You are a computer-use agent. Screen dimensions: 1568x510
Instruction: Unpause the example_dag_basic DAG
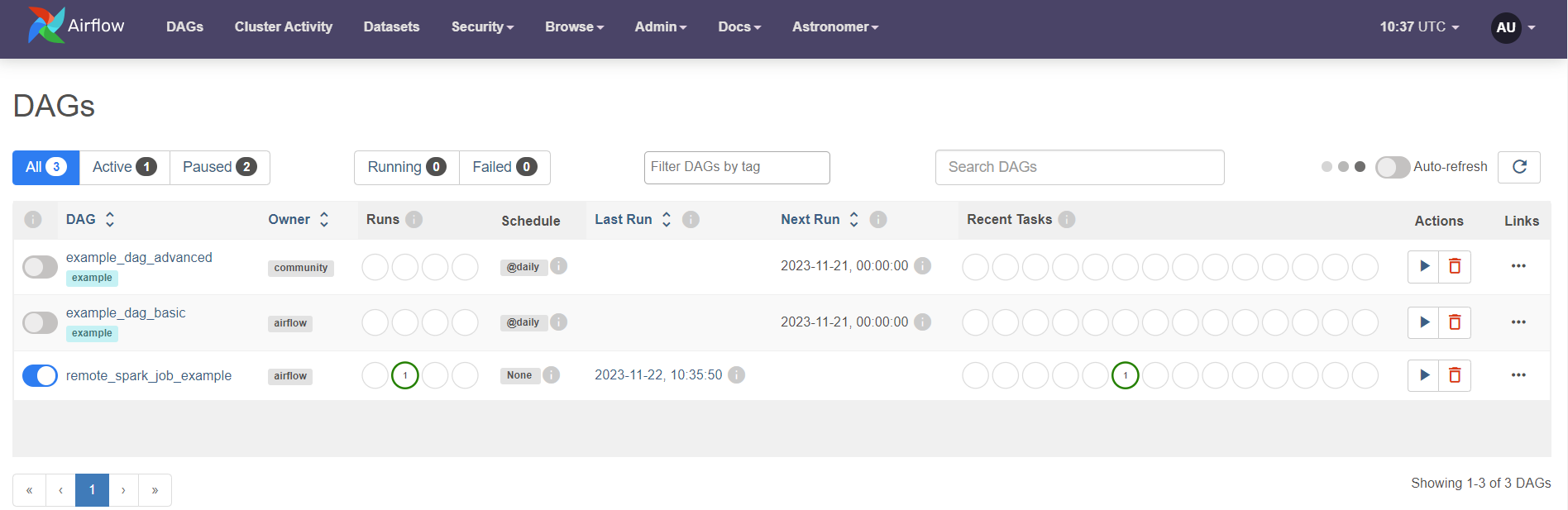40,322
